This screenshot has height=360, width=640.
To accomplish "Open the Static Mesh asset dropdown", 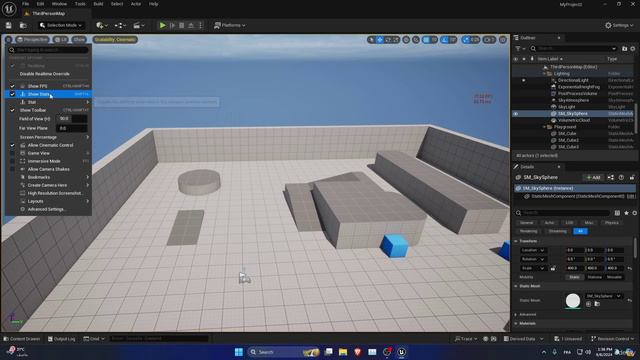I will point(603,296).
